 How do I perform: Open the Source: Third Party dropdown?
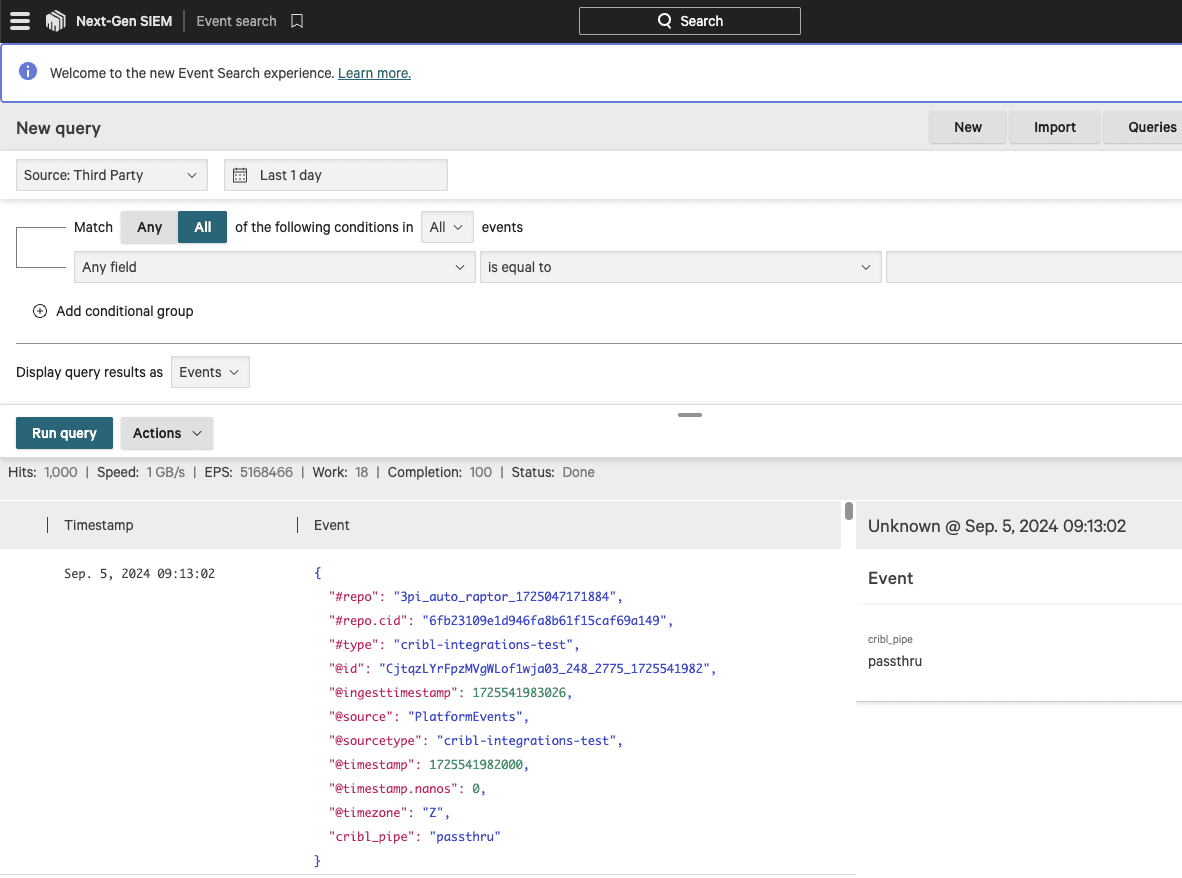point(112,175)
